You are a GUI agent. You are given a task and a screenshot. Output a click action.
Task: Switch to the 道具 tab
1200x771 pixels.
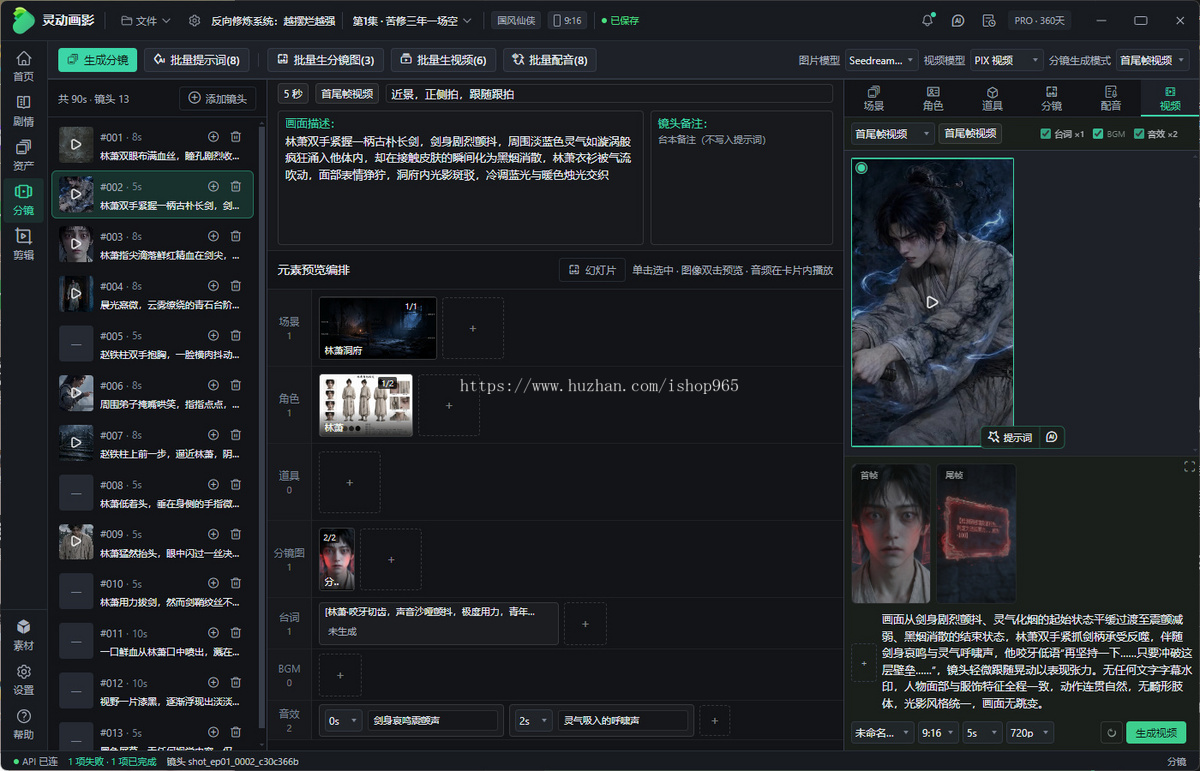992,97
